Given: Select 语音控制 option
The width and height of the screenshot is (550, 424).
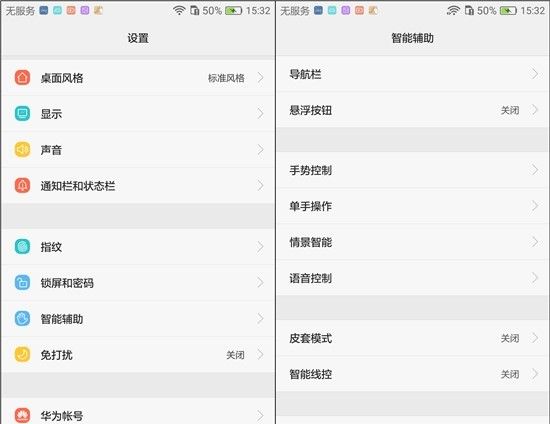Looking at the screenshot, I should pyautogui.click(x=412, y=278).
